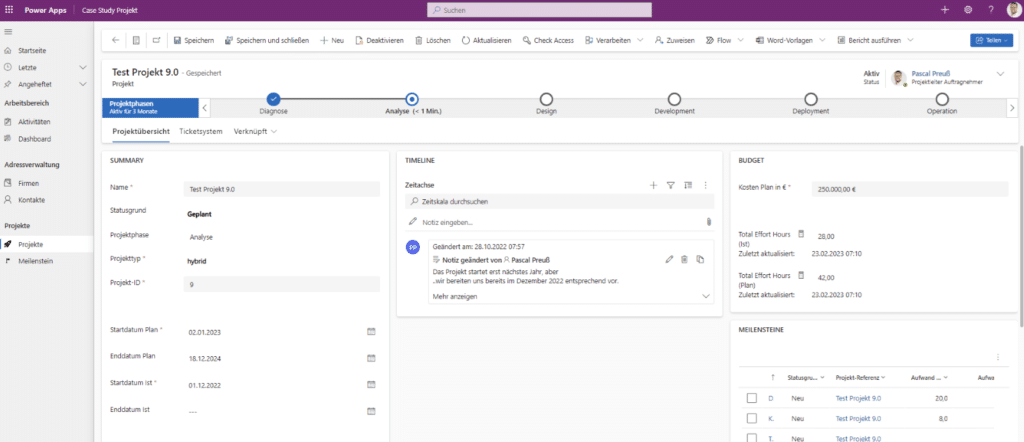
Task: Open the settings gear in top bar
Action: [968, 10]
